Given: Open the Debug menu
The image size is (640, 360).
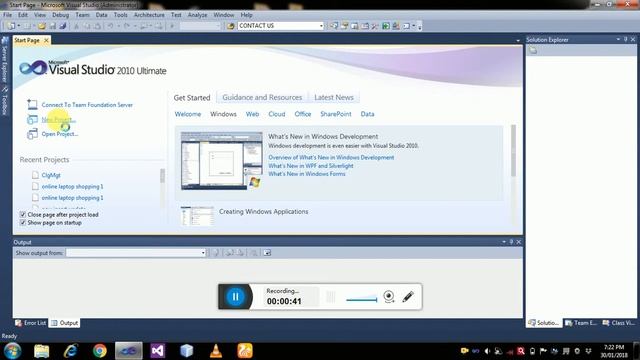Looking at the screenshot, I should click(x=60, y=15).
